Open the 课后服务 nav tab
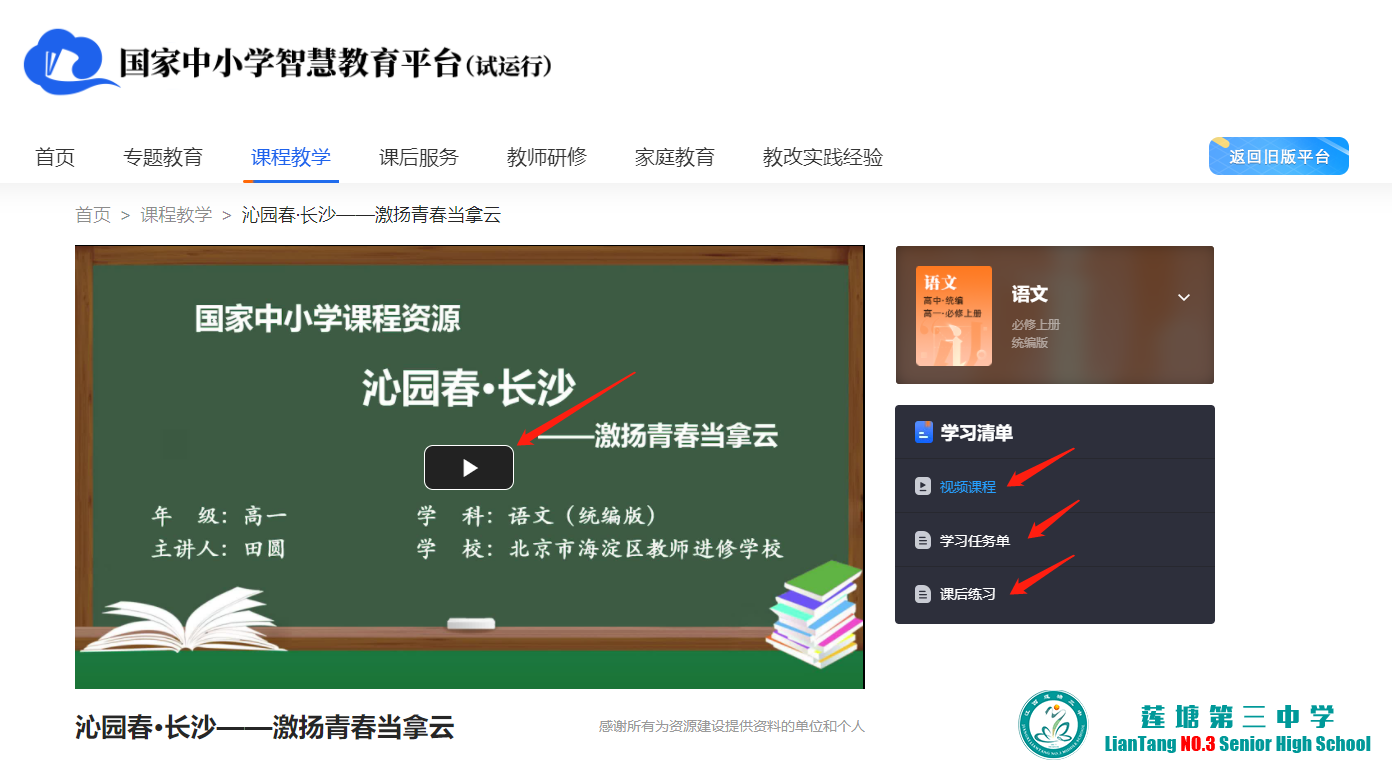The image size is (1392, 770). point(419,157)
